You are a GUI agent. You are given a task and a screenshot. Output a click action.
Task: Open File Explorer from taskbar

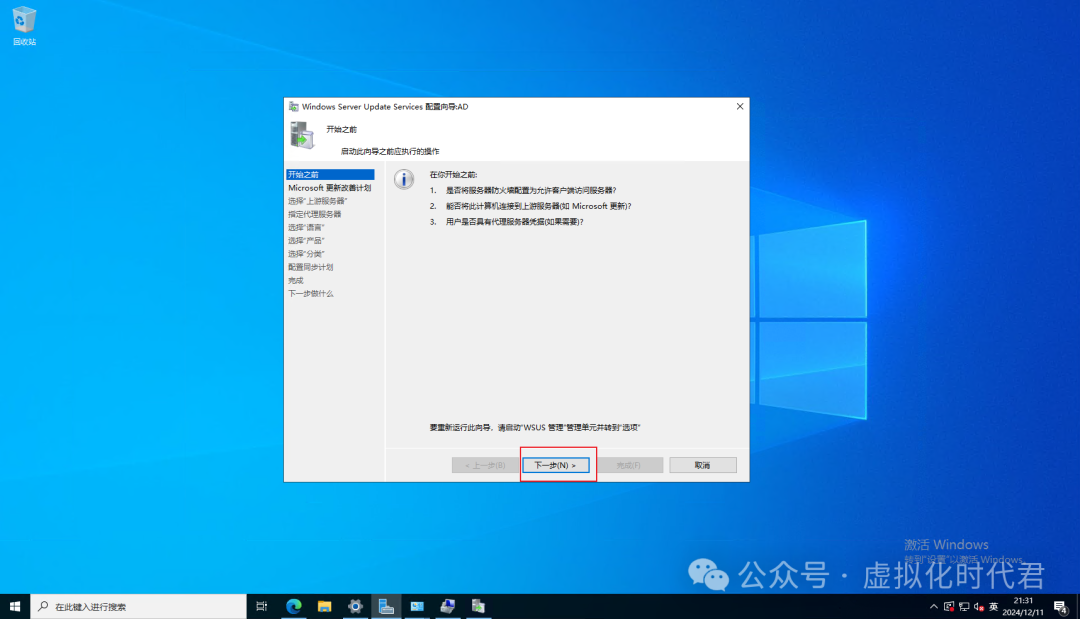click(324, 607)
